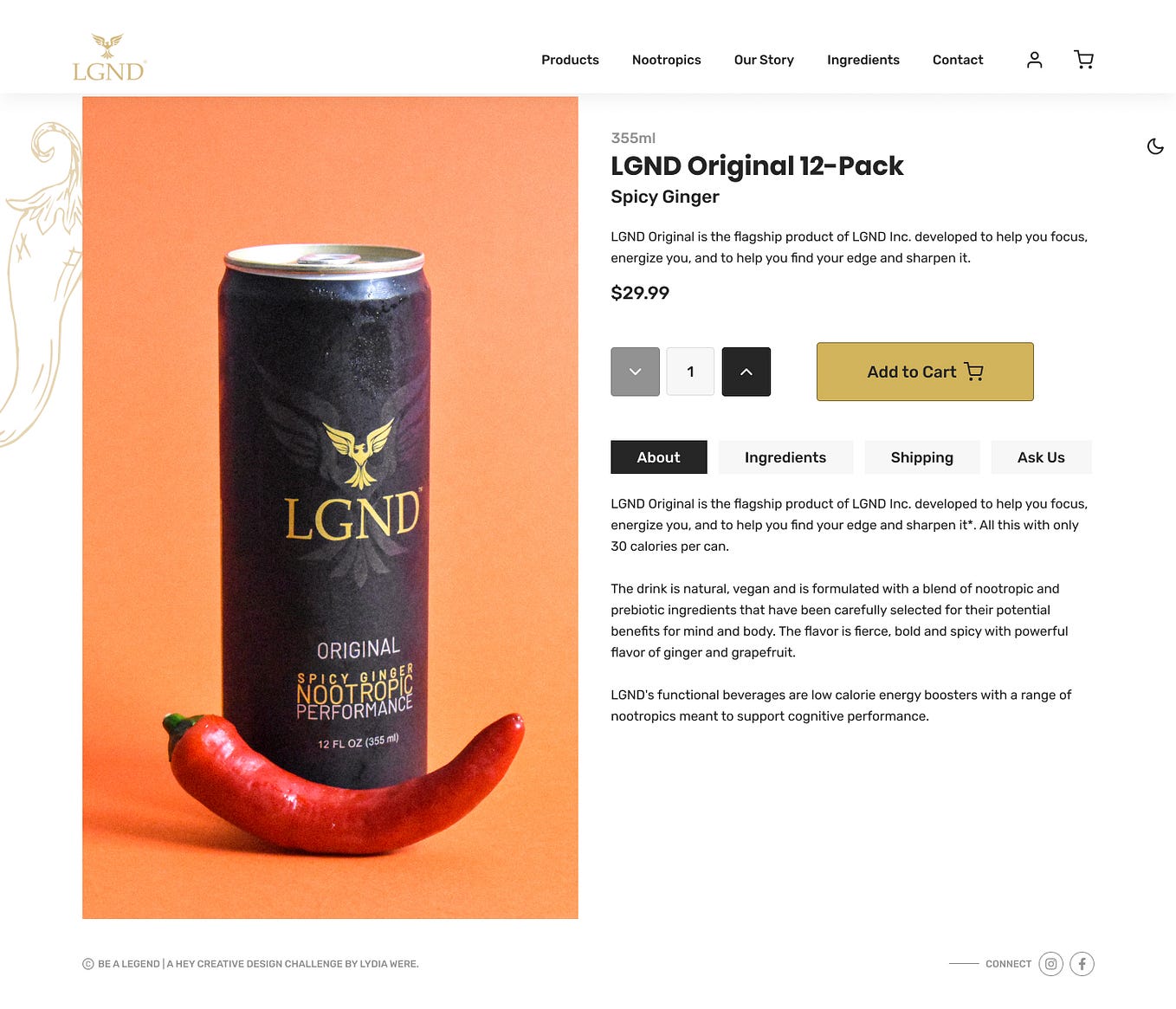1176x1009 pixels.
Task: Increase quantity with up chevron
Action: pyautogui.click(x=746, y=372)
